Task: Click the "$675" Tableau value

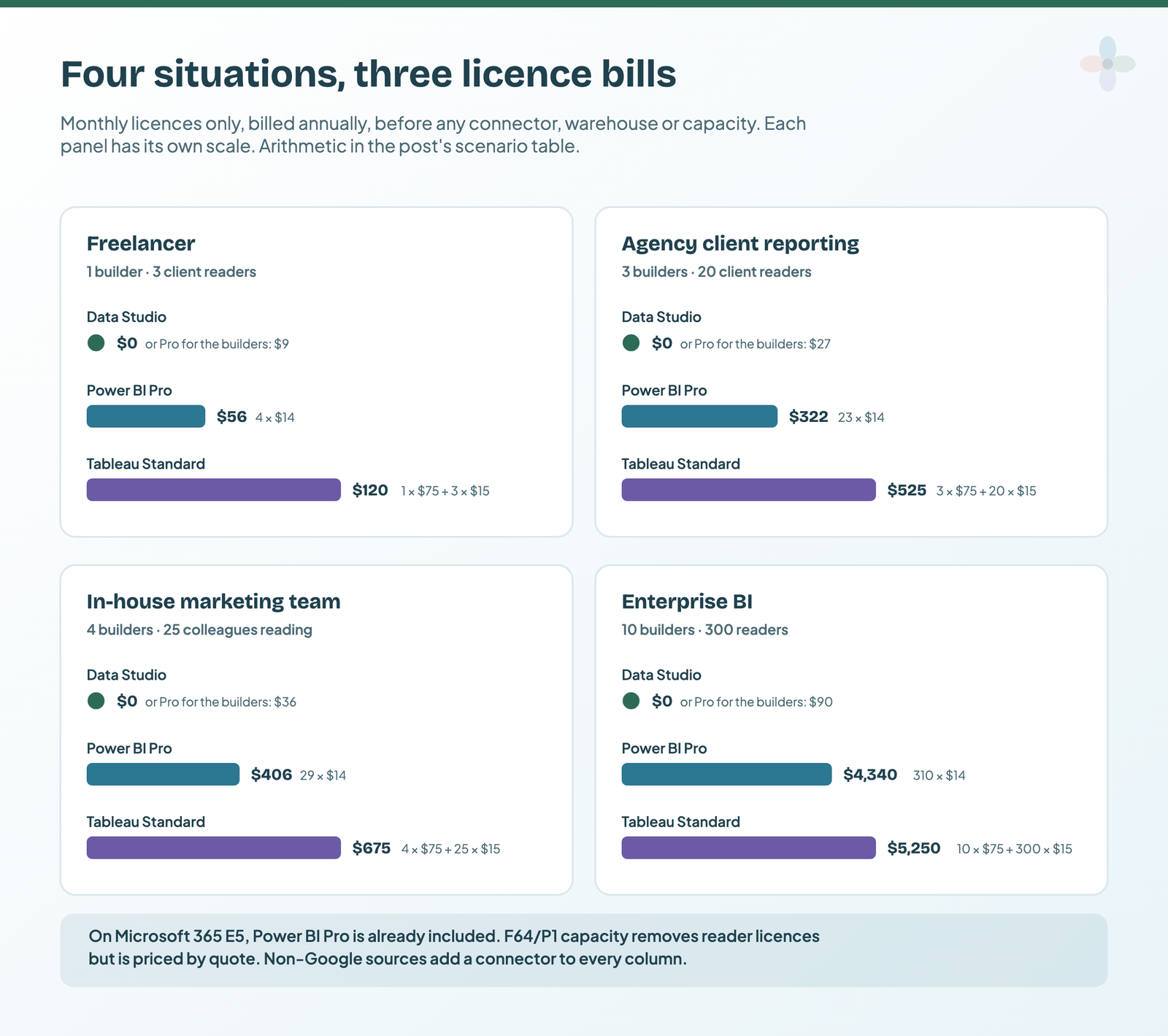Action: (x=372, y=848)
